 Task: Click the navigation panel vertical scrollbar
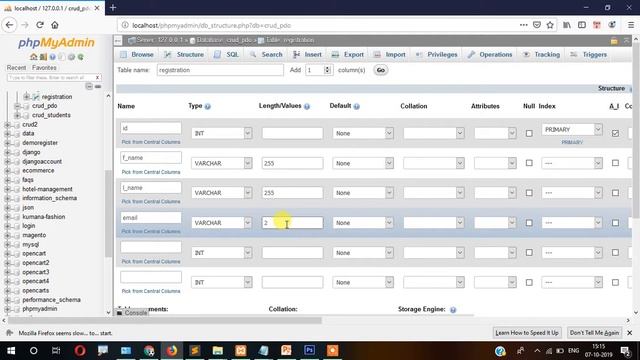[x=108, y=214]
